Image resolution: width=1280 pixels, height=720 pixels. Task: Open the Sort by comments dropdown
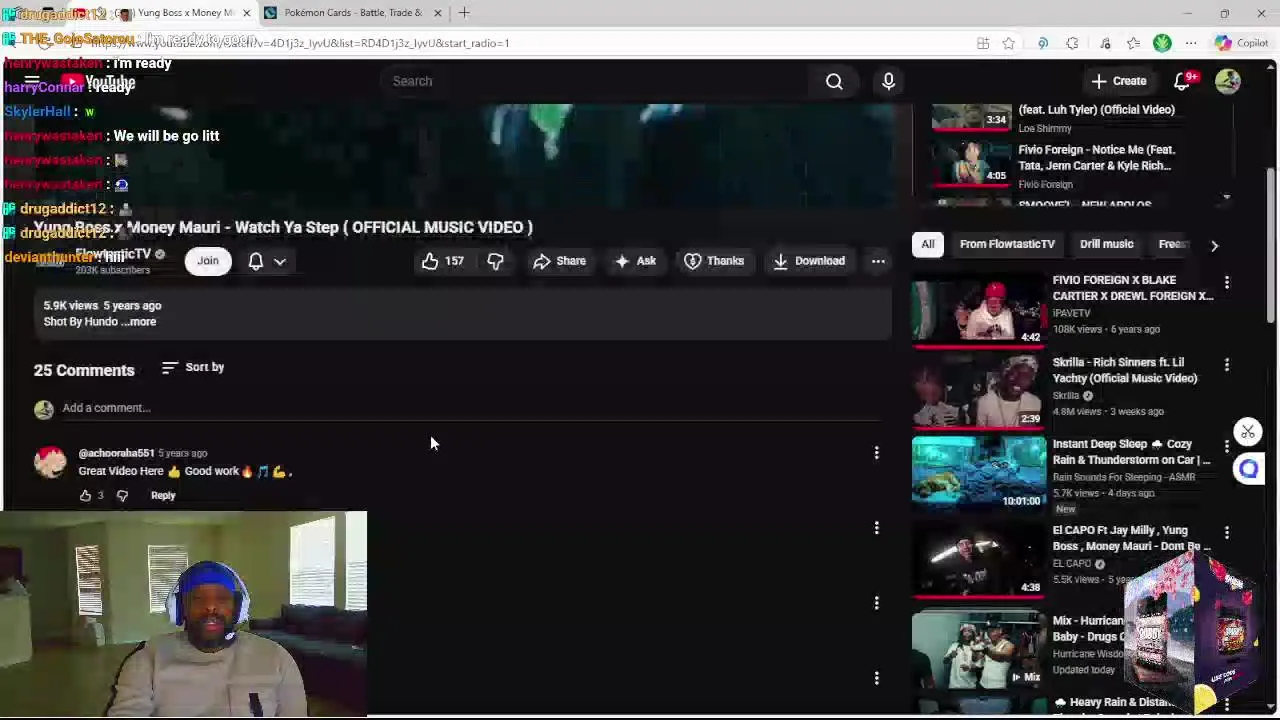click(193, 367)
